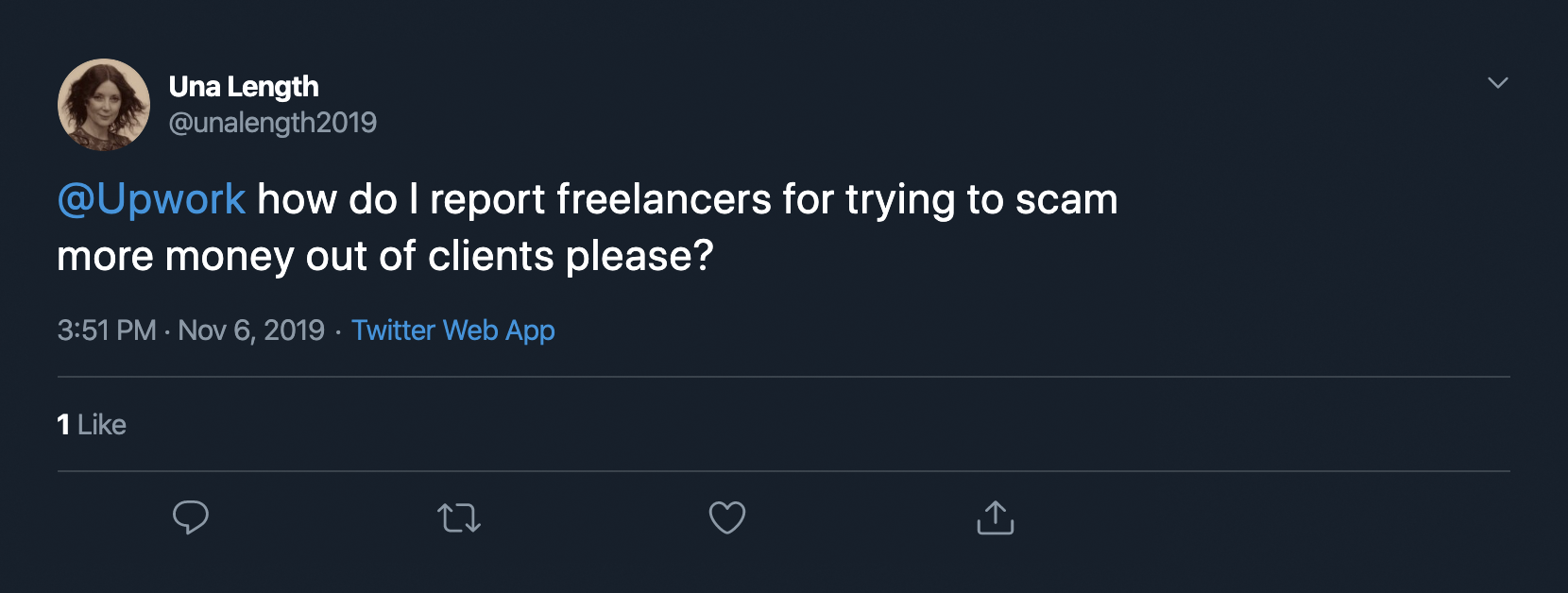This screenshot has height=593, width=1568.
Task: Click the Twitter Web App source link
Action: (452, 330)
